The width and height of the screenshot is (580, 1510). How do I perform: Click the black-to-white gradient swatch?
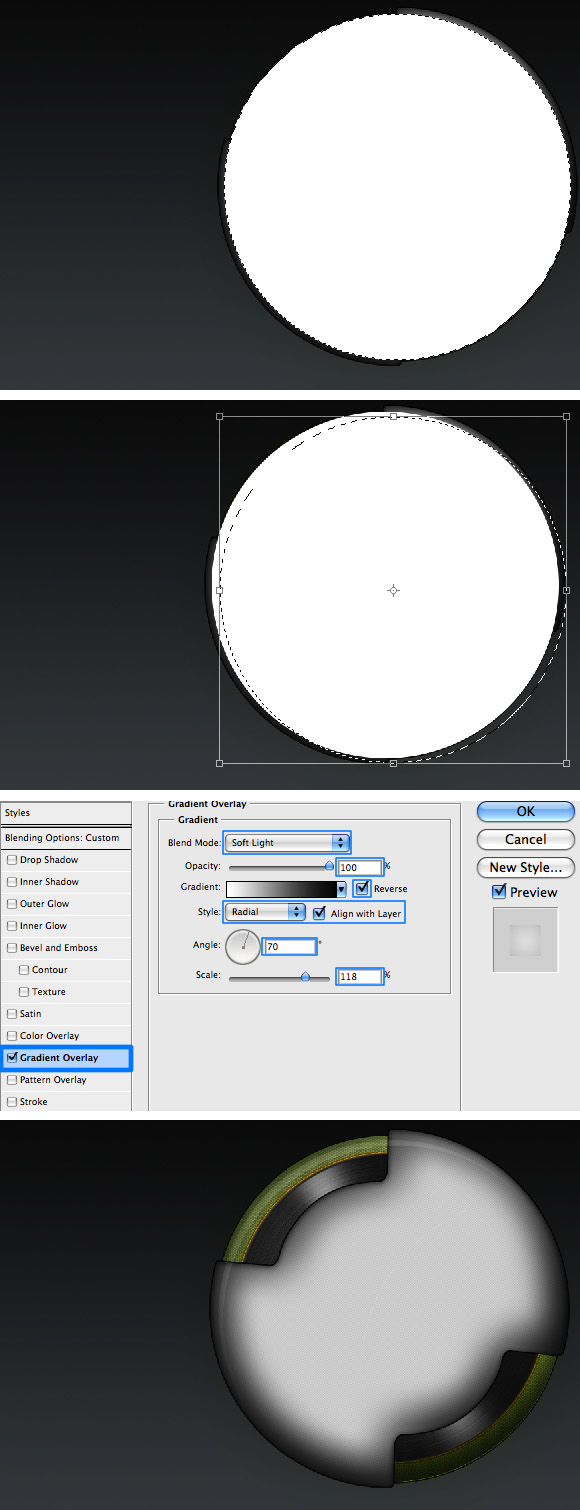point(281,889)
